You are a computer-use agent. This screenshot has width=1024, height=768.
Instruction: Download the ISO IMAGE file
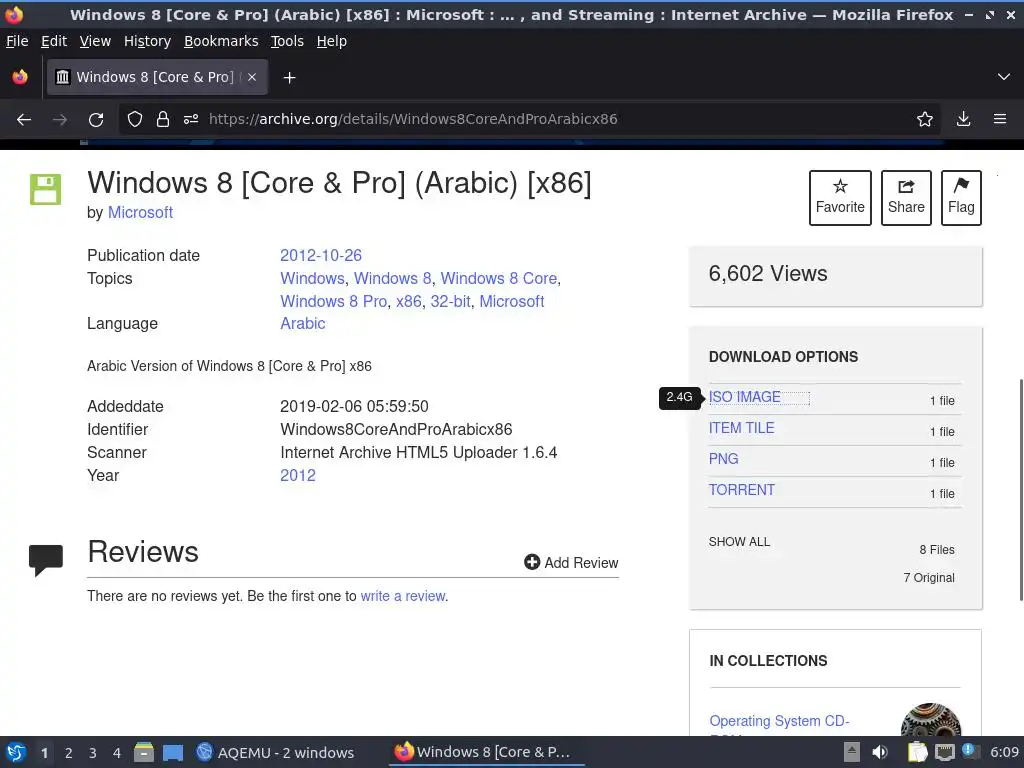[x=744, y=397]
